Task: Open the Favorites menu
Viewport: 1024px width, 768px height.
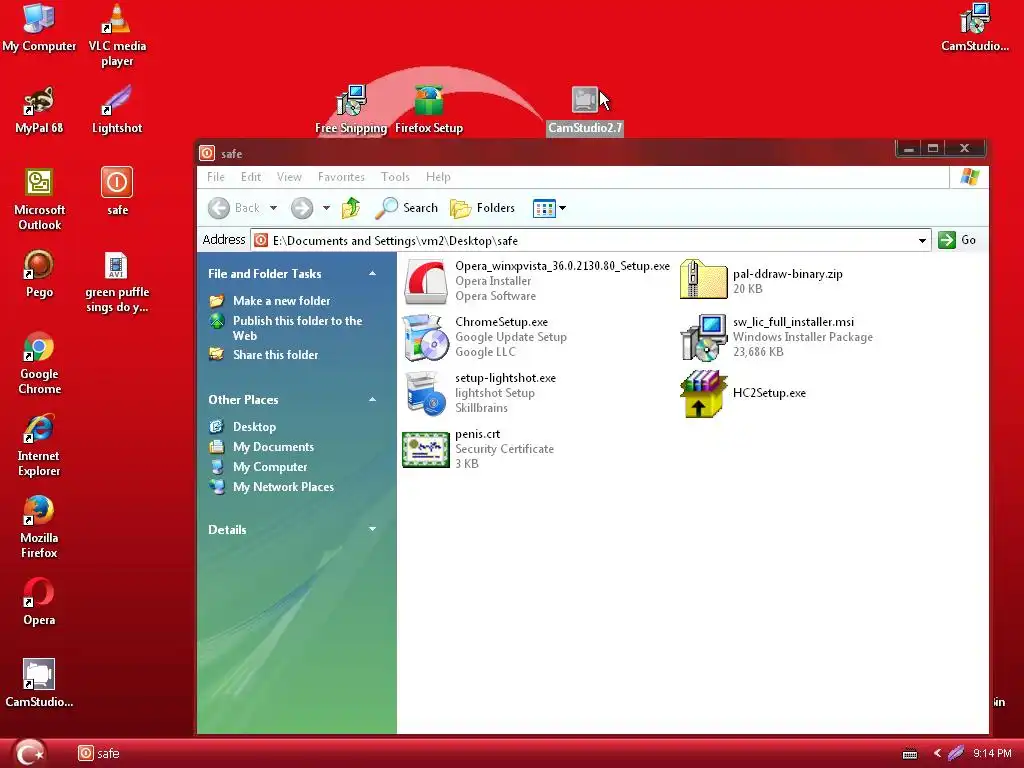Action: tap(341, 176)
